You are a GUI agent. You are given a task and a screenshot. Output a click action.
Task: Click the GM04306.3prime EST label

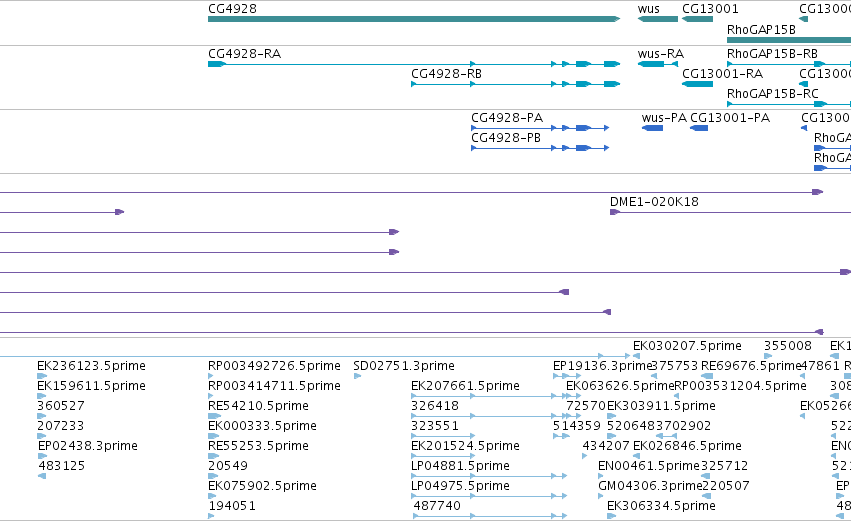click(x=650, y=486)
